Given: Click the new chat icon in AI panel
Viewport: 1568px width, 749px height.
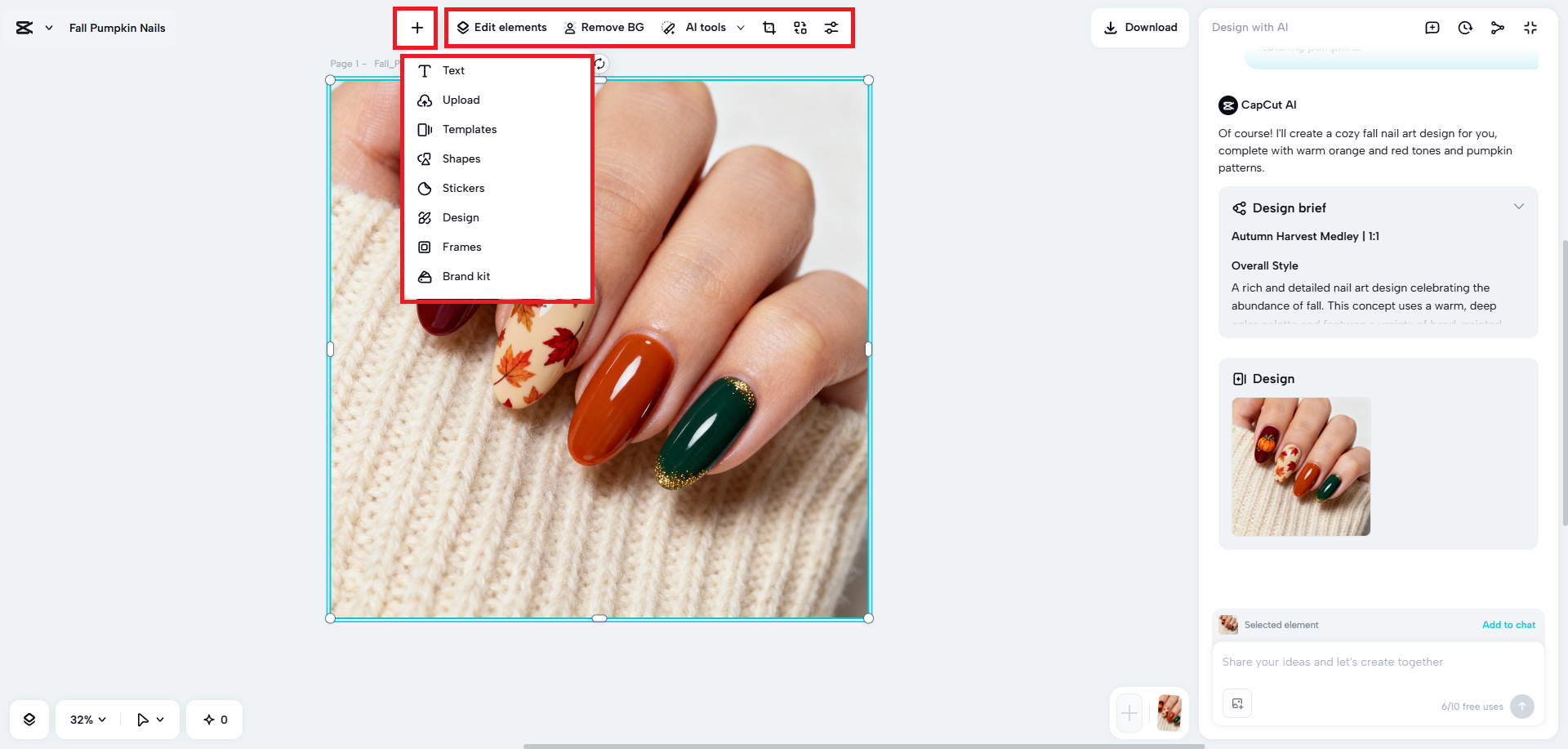Looking at the screenshot, I should click(1432, 27).
